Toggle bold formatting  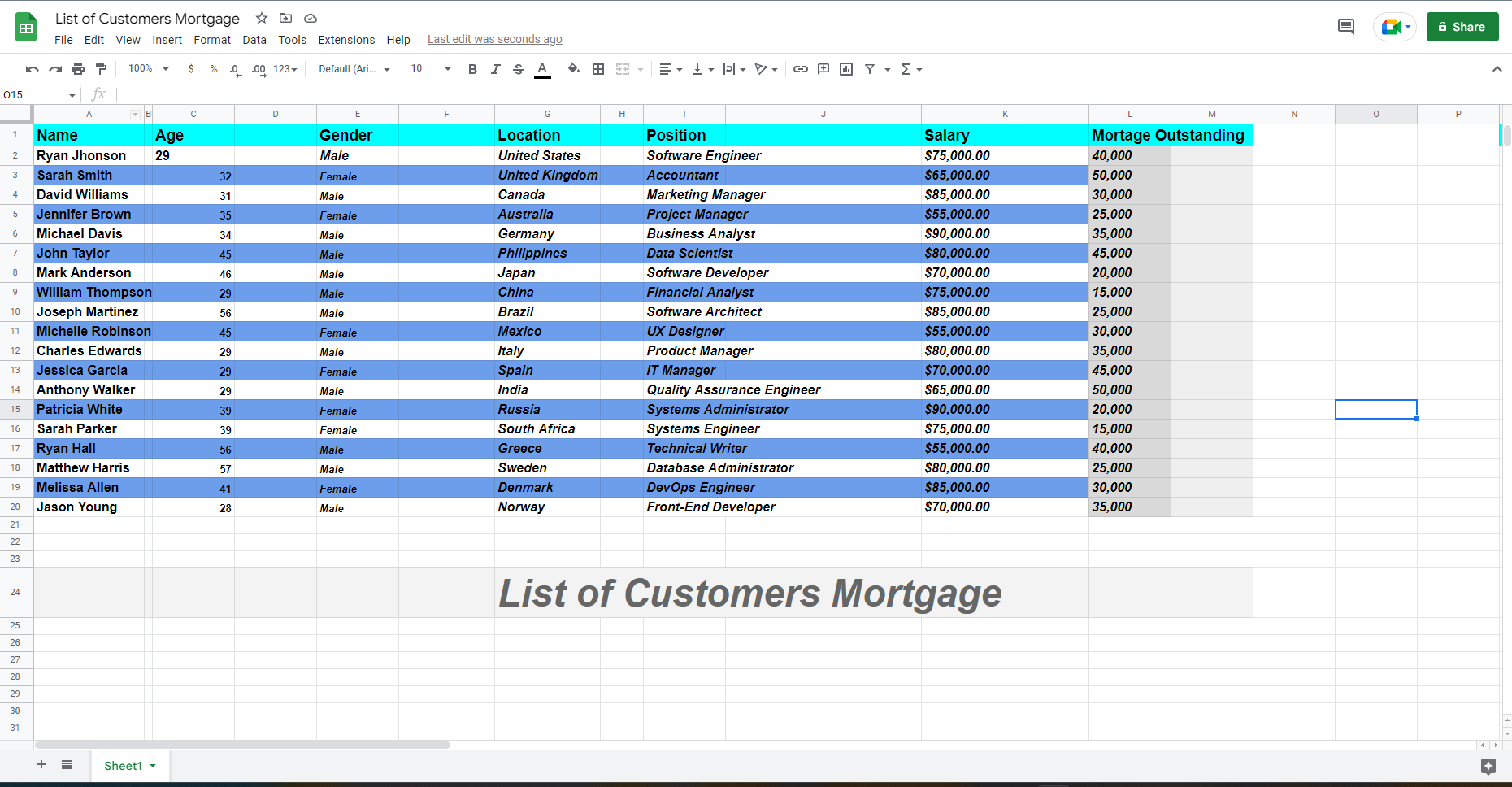[x=472, y=69]
